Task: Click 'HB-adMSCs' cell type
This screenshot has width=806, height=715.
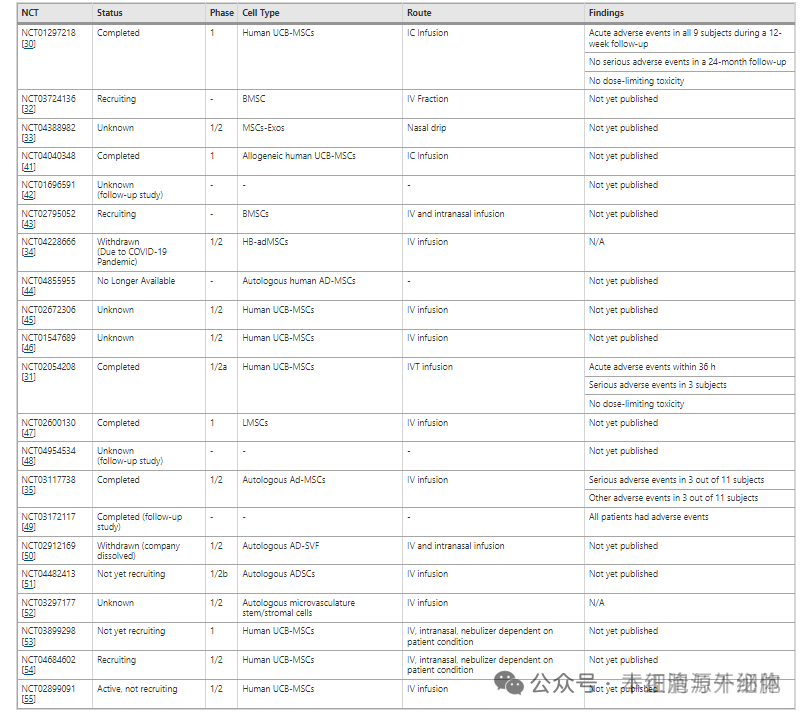Action: pyautogui.click(x=265, y=242)
